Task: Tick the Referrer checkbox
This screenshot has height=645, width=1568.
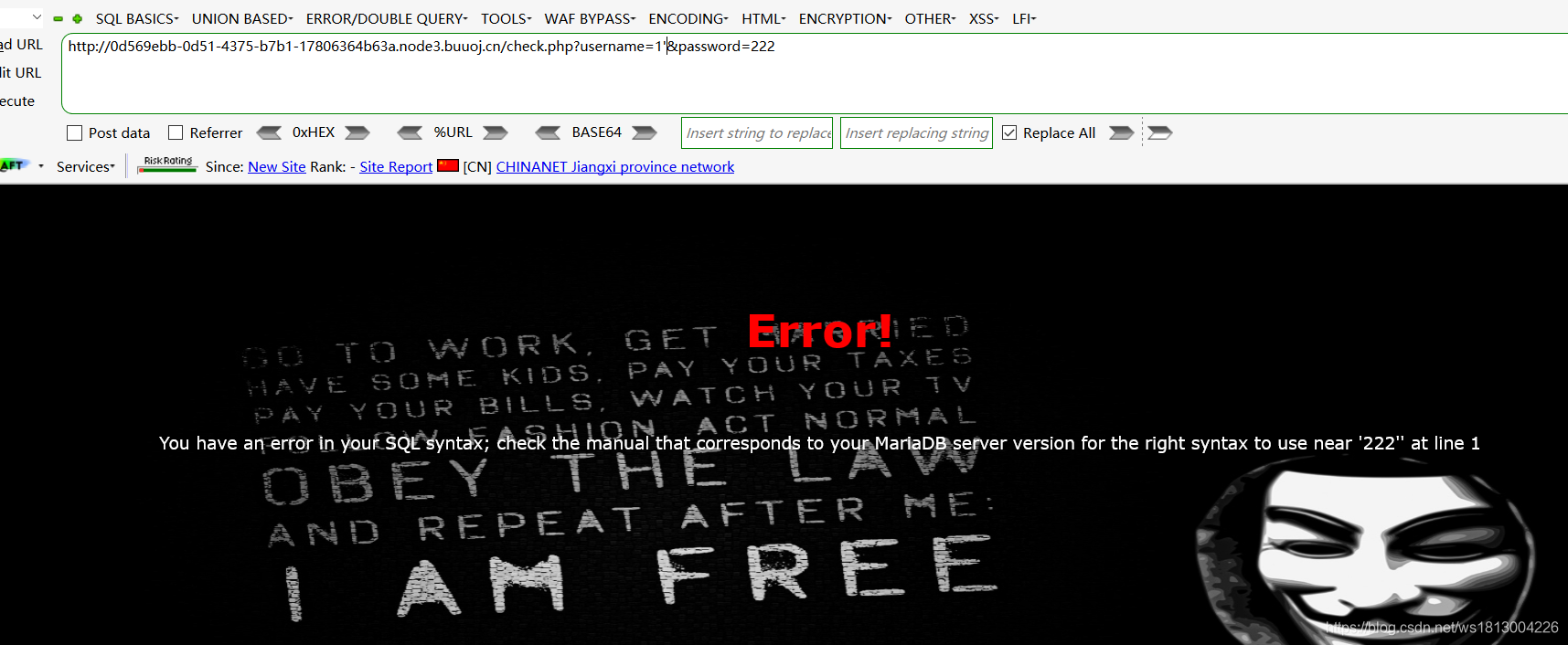Action: coord(176,133)
